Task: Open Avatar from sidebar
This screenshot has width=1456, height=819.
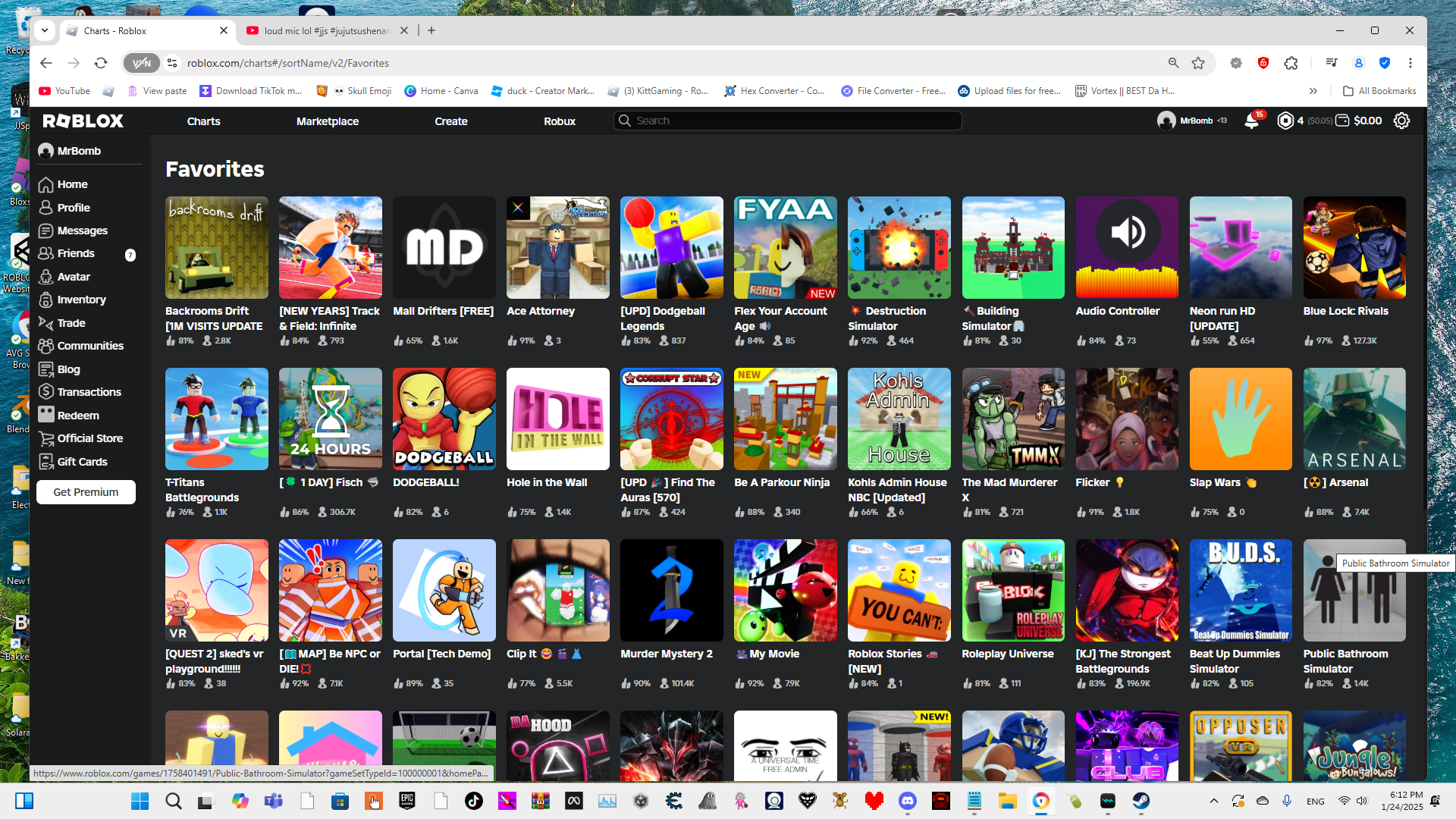Action: click(x=74, y=277)
